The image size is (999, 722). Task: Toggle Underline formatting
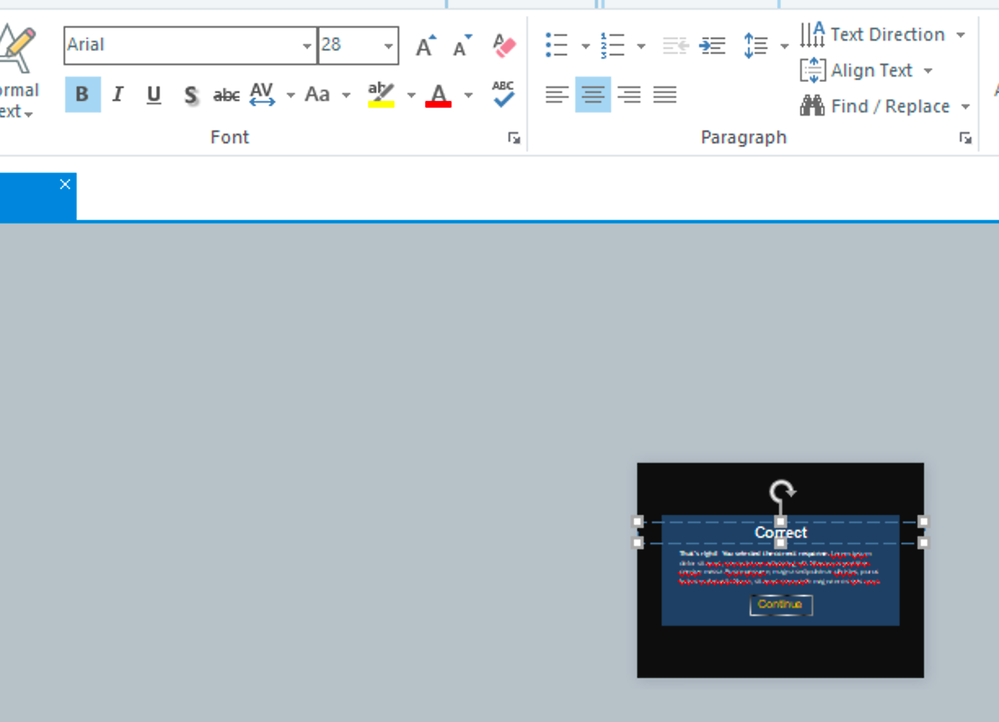pos(154,95)
